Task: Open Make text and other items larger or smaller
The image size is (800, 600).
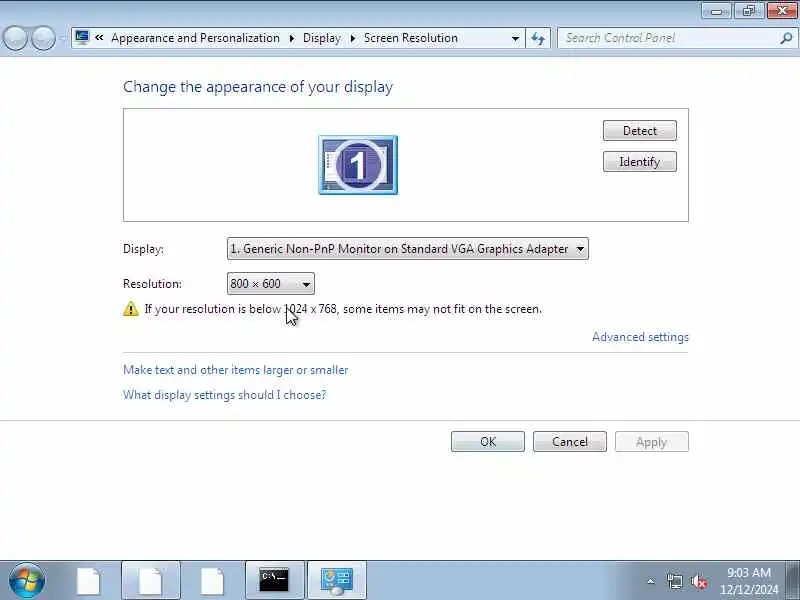Action: (x=236, y=370)
